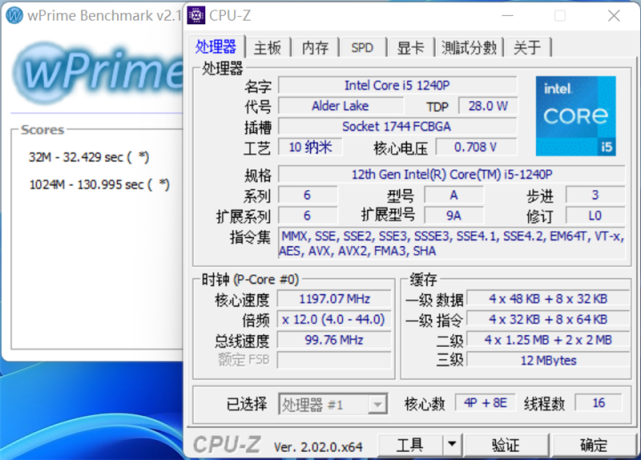Click the 验证 button

point(506,444)
